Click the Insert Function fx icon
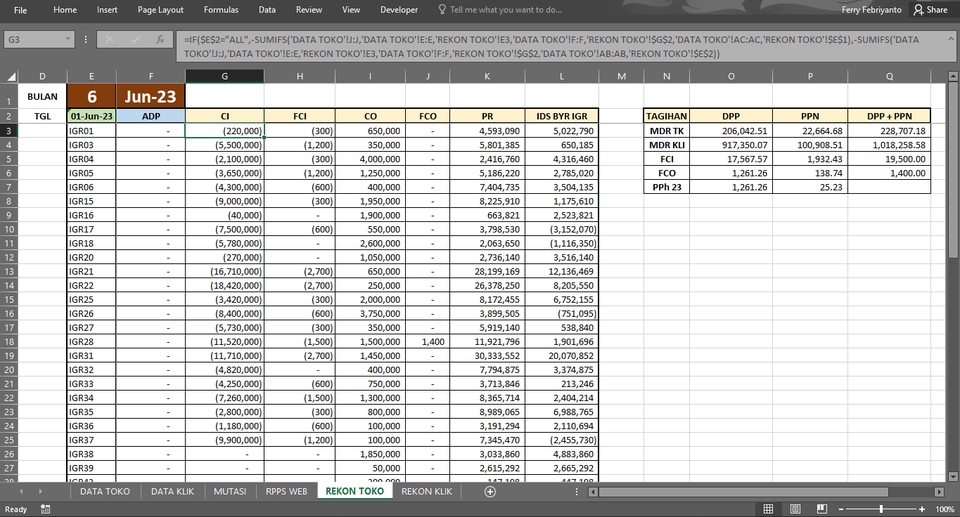 160,39
